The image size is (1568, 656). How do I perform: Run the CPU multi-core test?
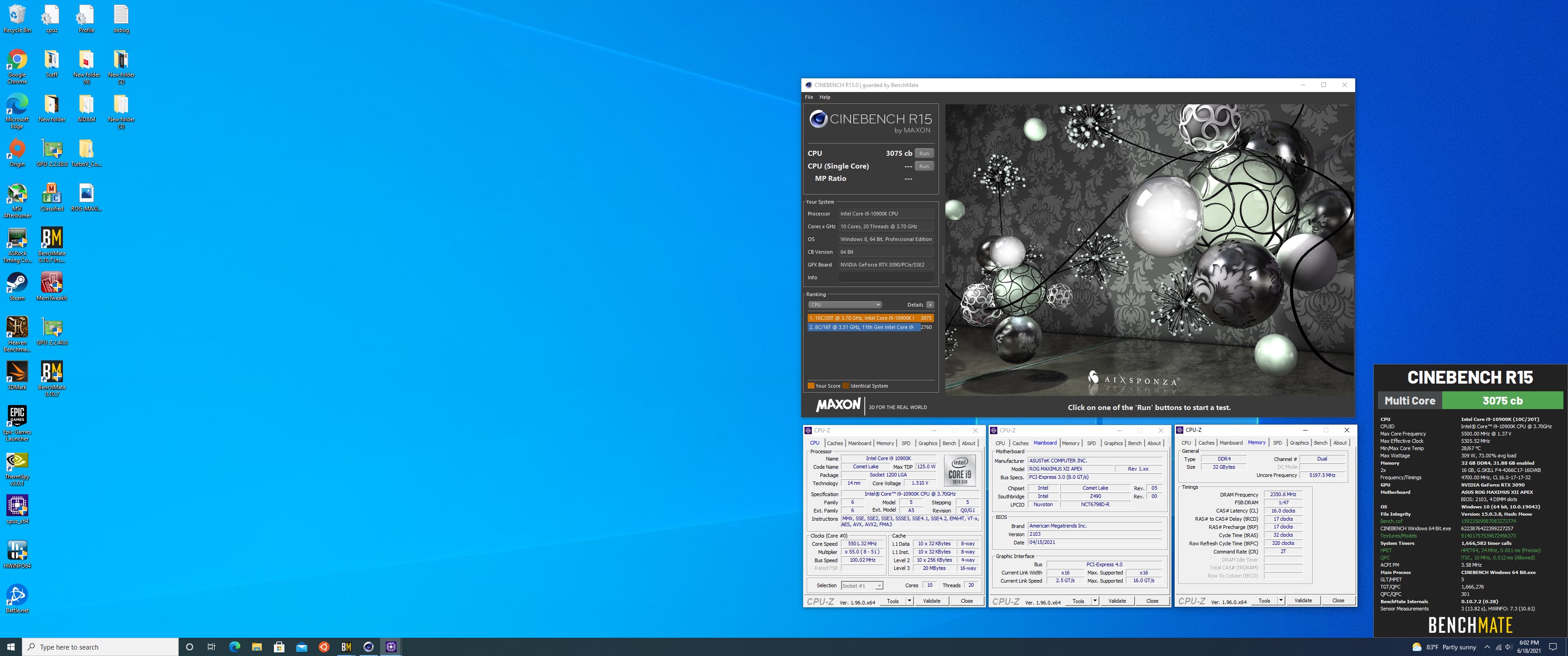coord(924,154)
